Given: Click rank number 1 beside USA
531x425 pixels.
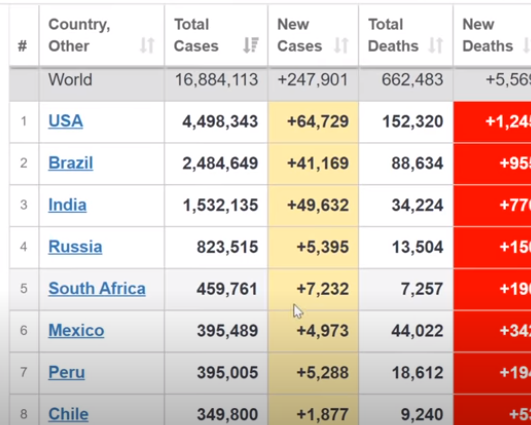Looking at the screenshot, I should click(x=23, y=121).
